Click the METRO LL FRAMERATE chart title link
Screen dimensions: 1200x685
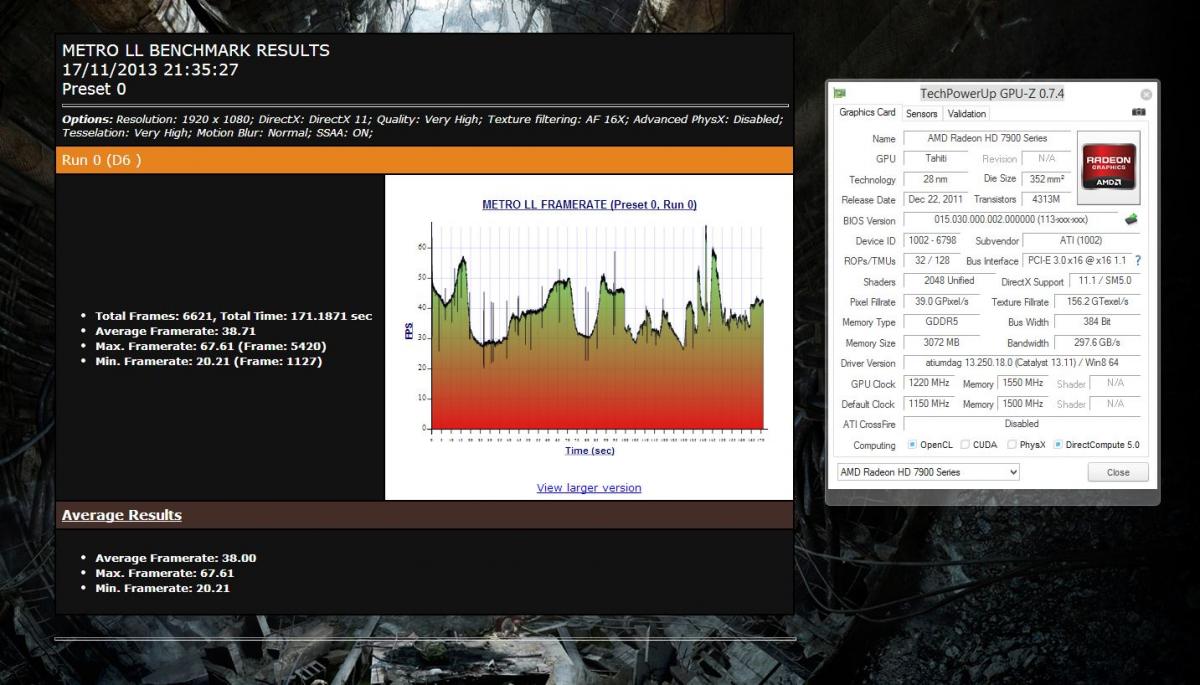click(589, 204)
